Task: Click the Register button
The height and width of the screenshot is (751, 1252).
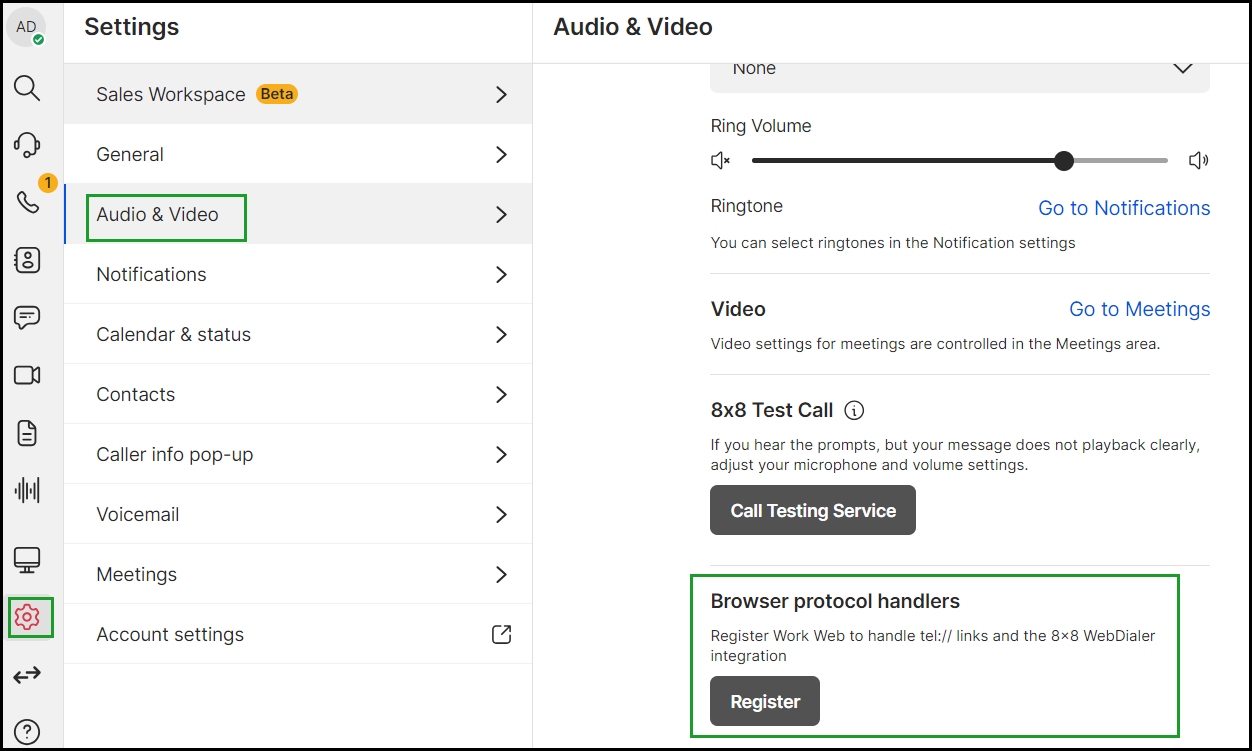Action: click(x=765, y=701)
